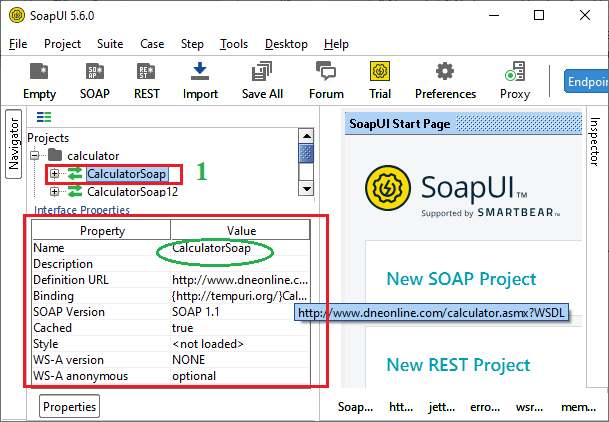Open the Case menu
Viewport: 609px width, 422px height.
[152, 44]
